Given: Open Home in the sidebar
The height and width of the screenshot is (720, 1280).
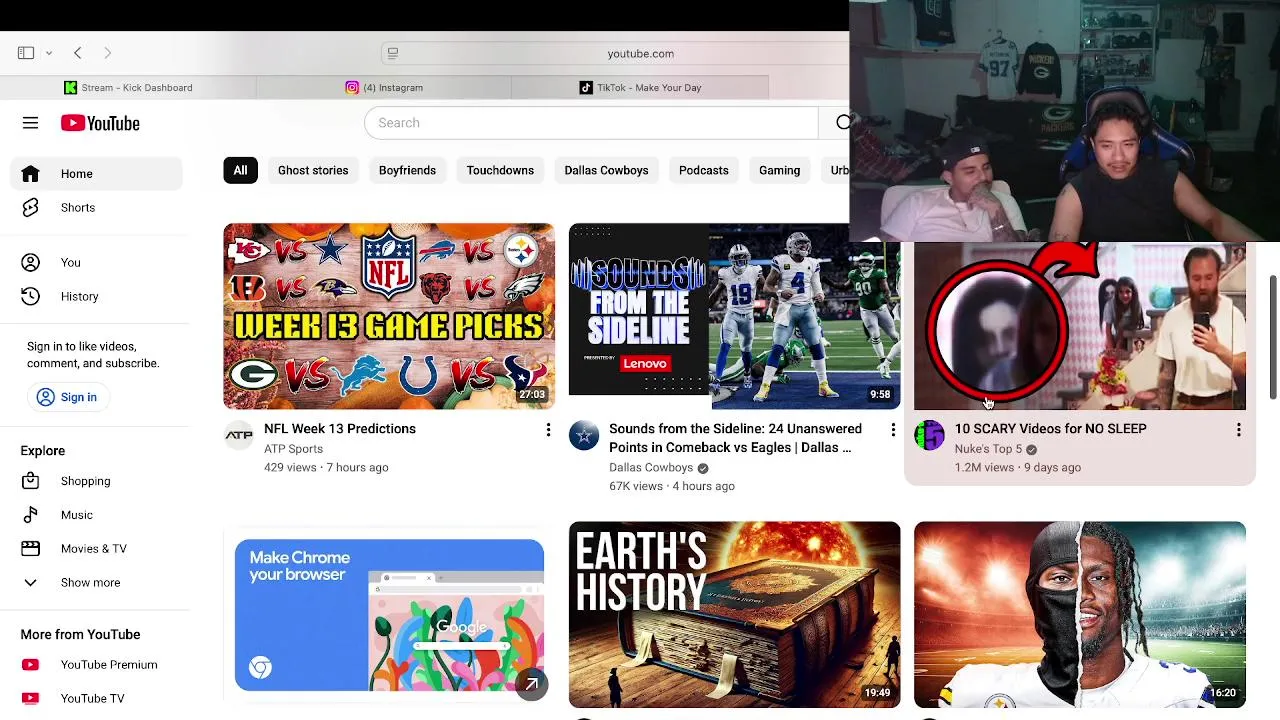Looking at the screenshot, I should click(96, 174).
